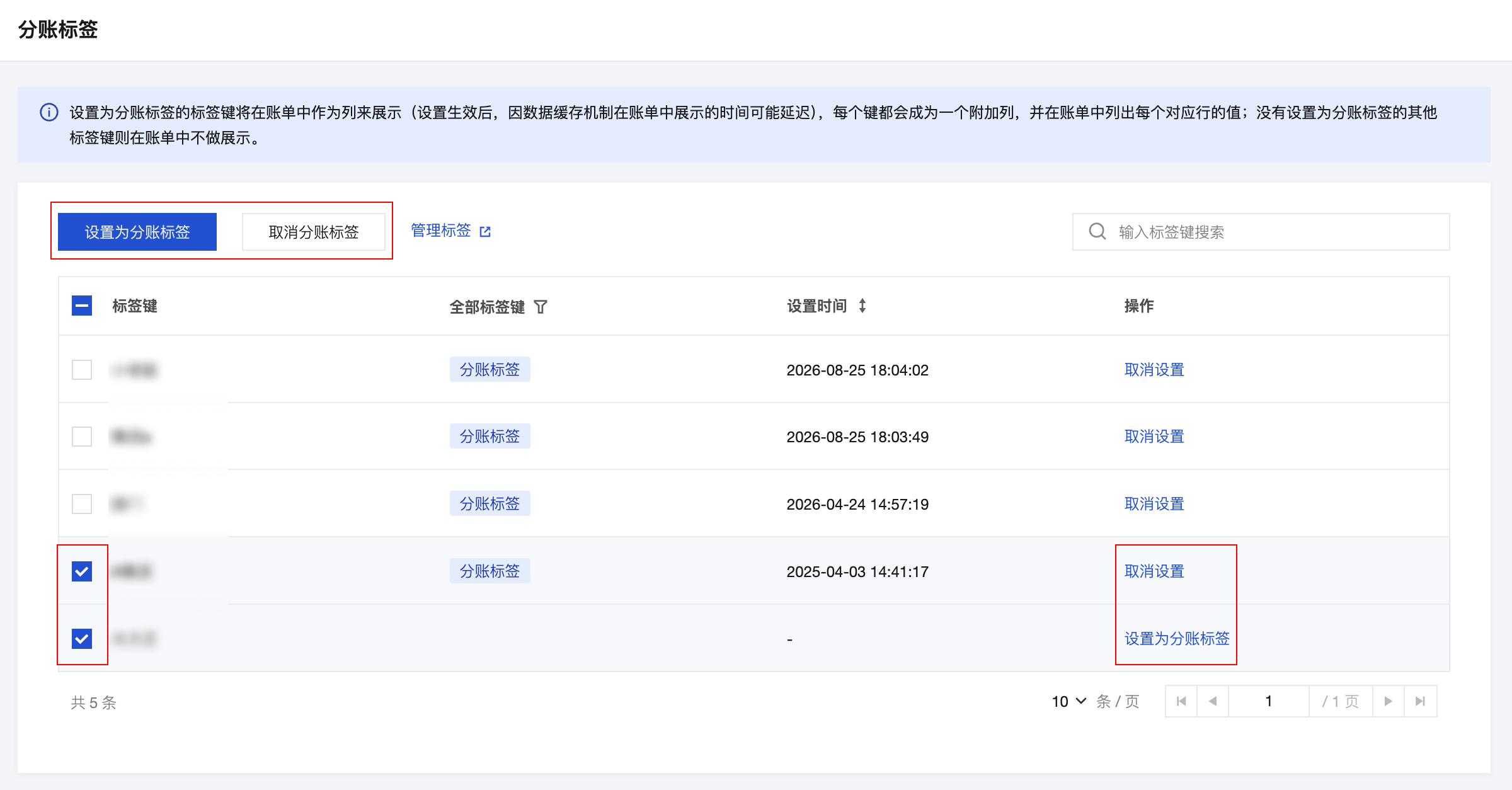This screenshot has width=1512, height=790.
Task: Uncheck the row dated 2025-04-03 14:41:17
Action: 82,571
